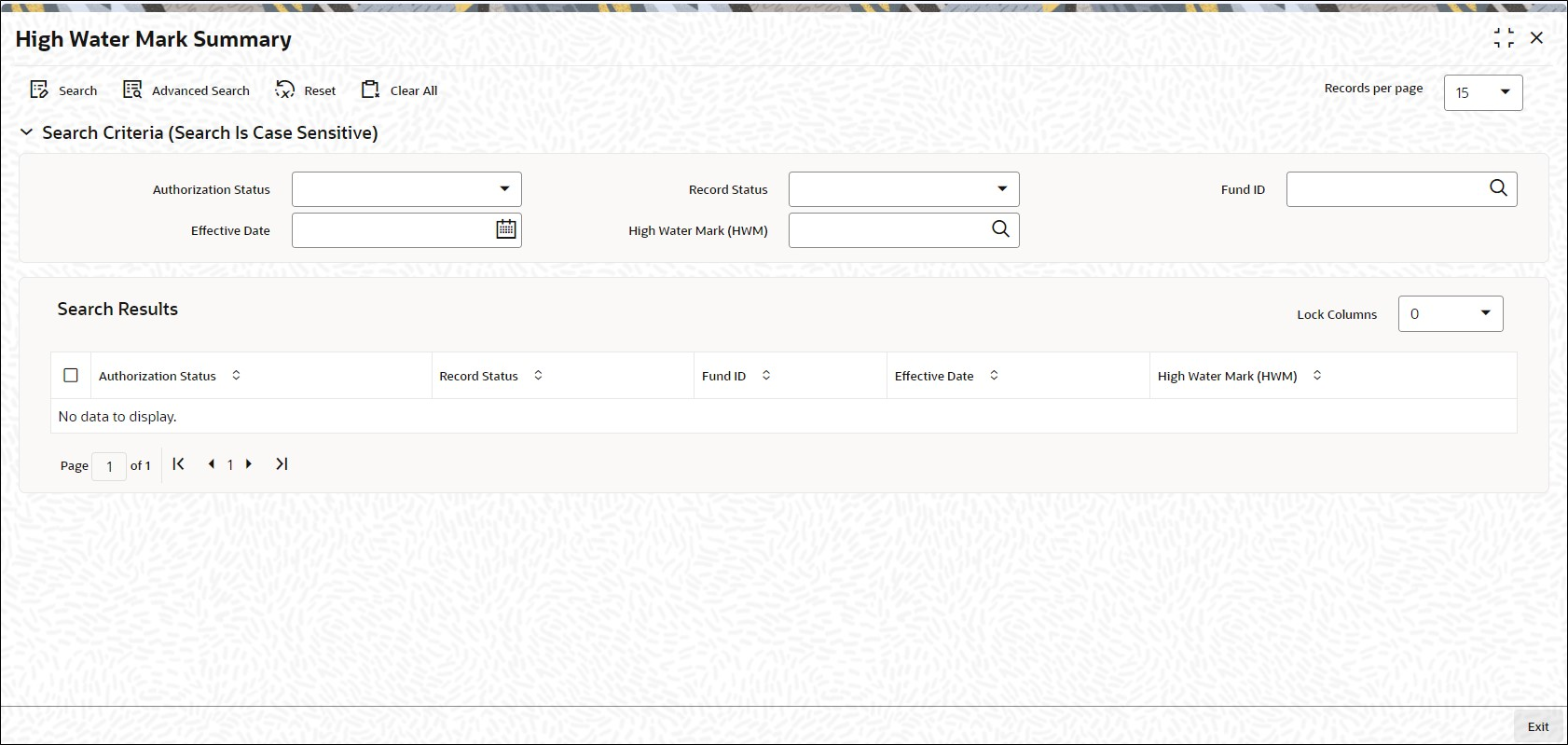
Task: Open the Lock Columns dropdown
Action: (x=1451, y=314)
